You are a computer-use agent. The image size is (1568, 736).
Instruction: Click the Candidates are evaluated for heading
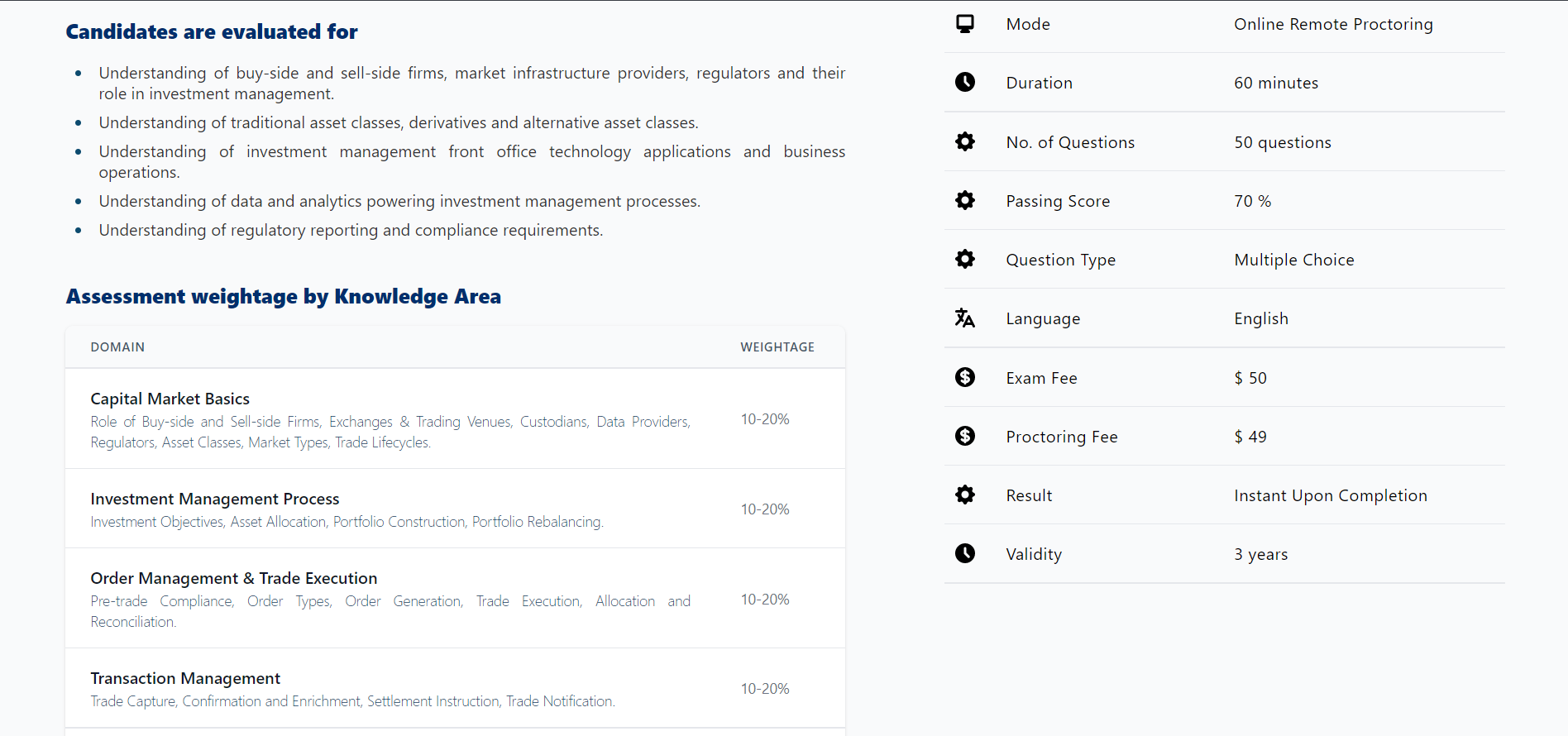pyautogui.click(x=212, y=32)
